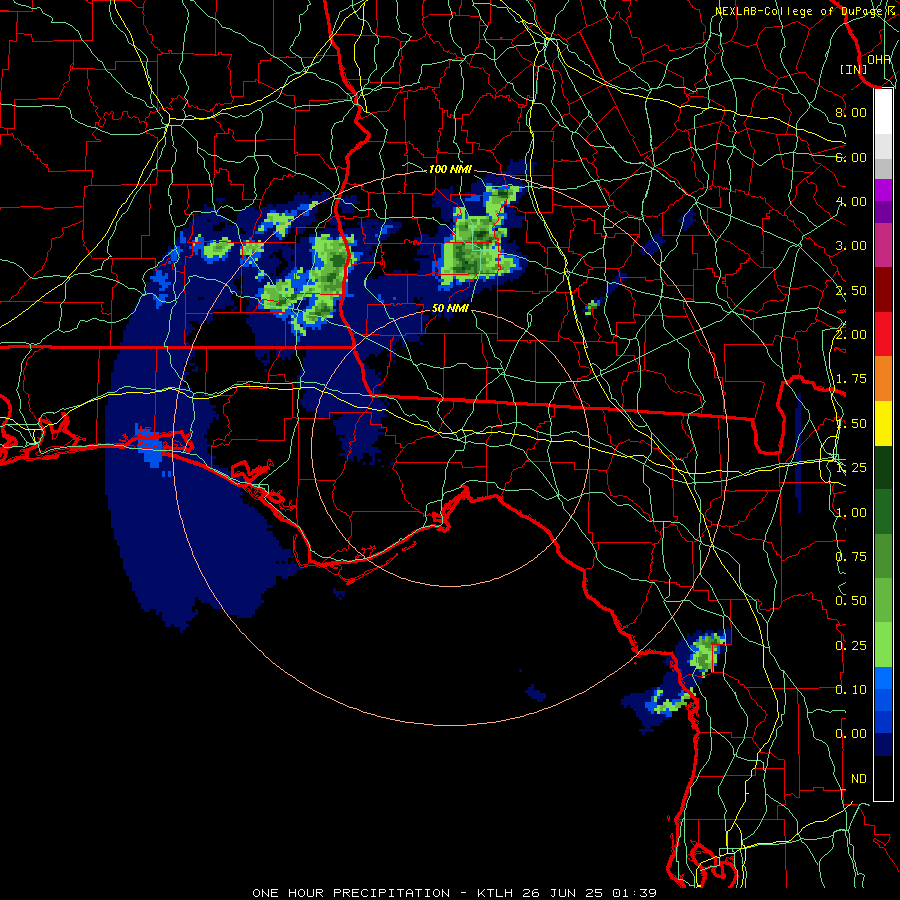This screenshot has height=900, width=900.
Task: Select the orange legend color swatch
Action: click(x=883, y=379)
